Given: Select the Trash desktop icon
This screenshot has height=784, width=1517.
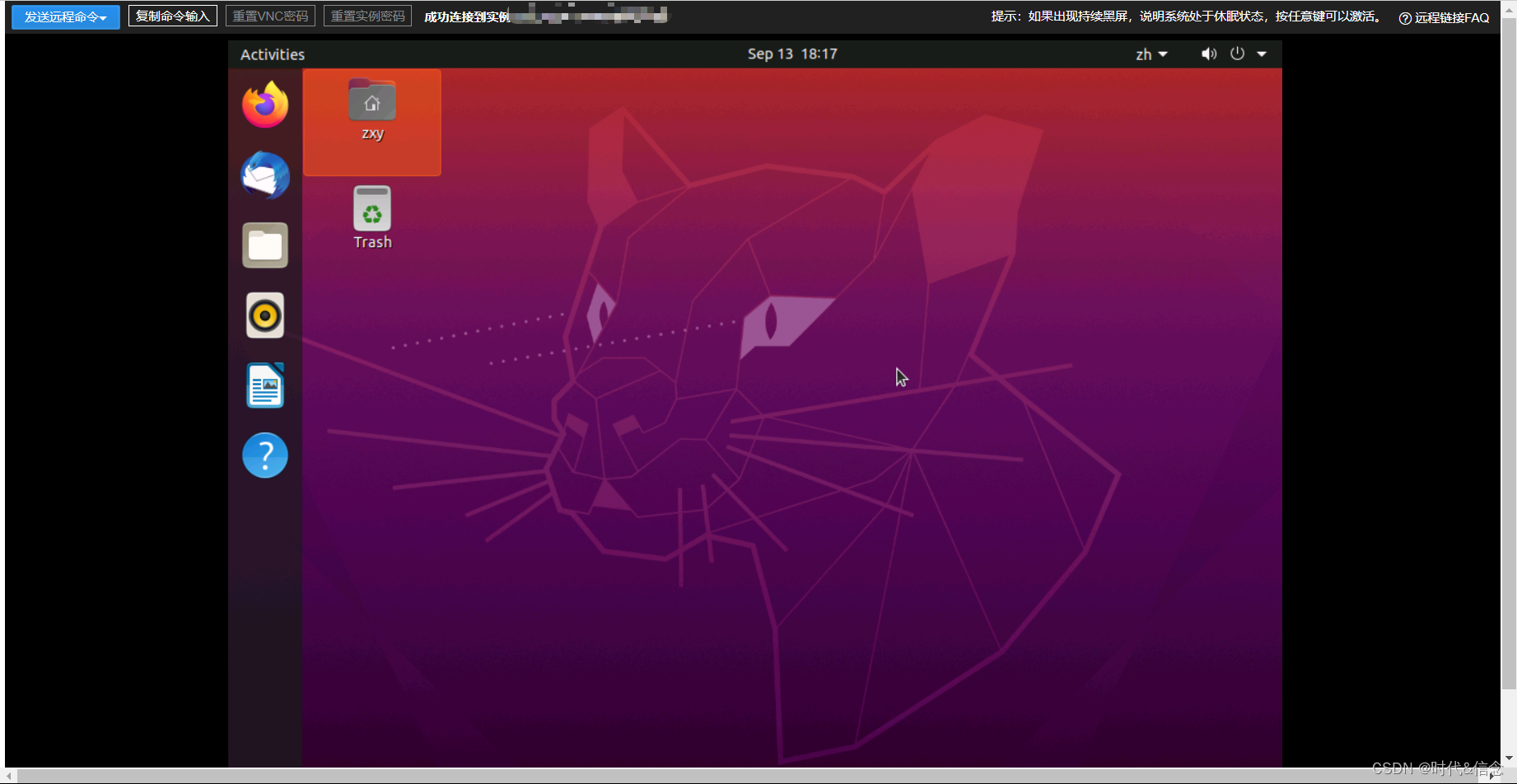Looking at the screenshot, I should 372,218.
